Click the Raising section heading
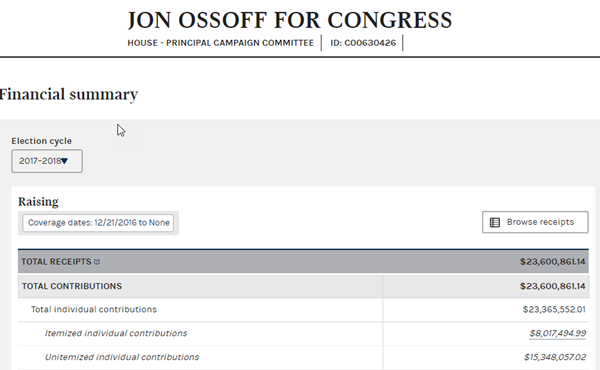Image resolution: width=600 pixels, height=370 pixels. pyautogui.click(x=38, y=201)
